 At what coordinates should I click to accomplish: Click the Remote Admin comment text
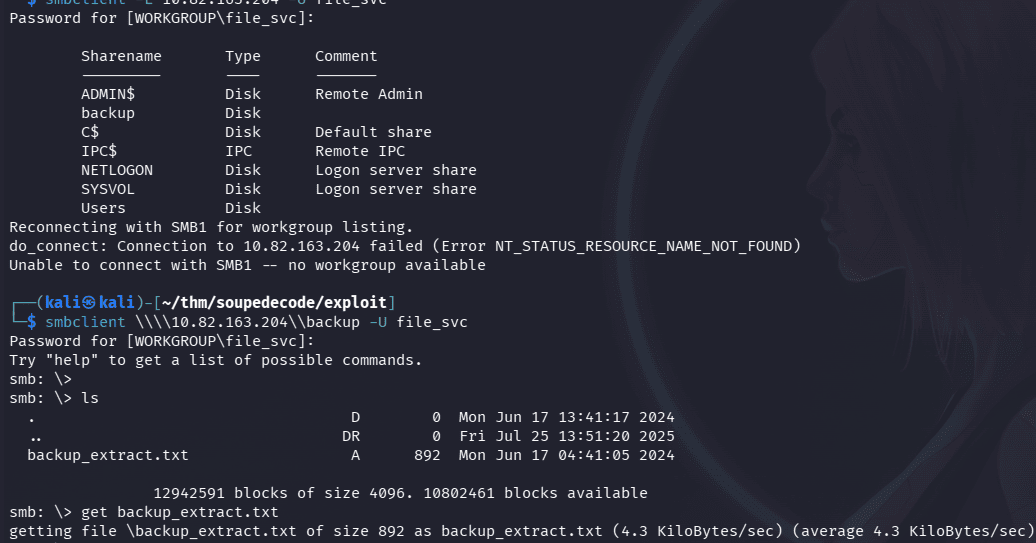click(x=369, y=94)
